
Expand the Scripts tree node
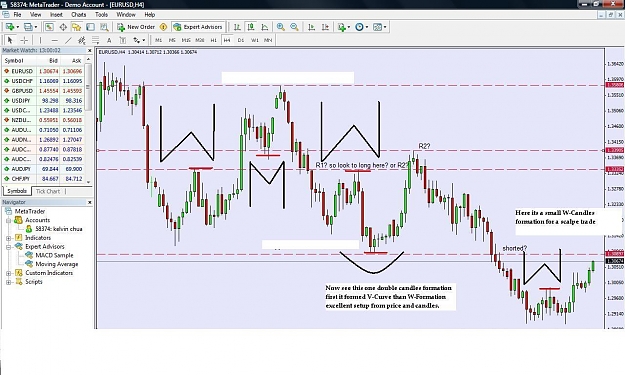pyautogui.click(x=8, y=282)
